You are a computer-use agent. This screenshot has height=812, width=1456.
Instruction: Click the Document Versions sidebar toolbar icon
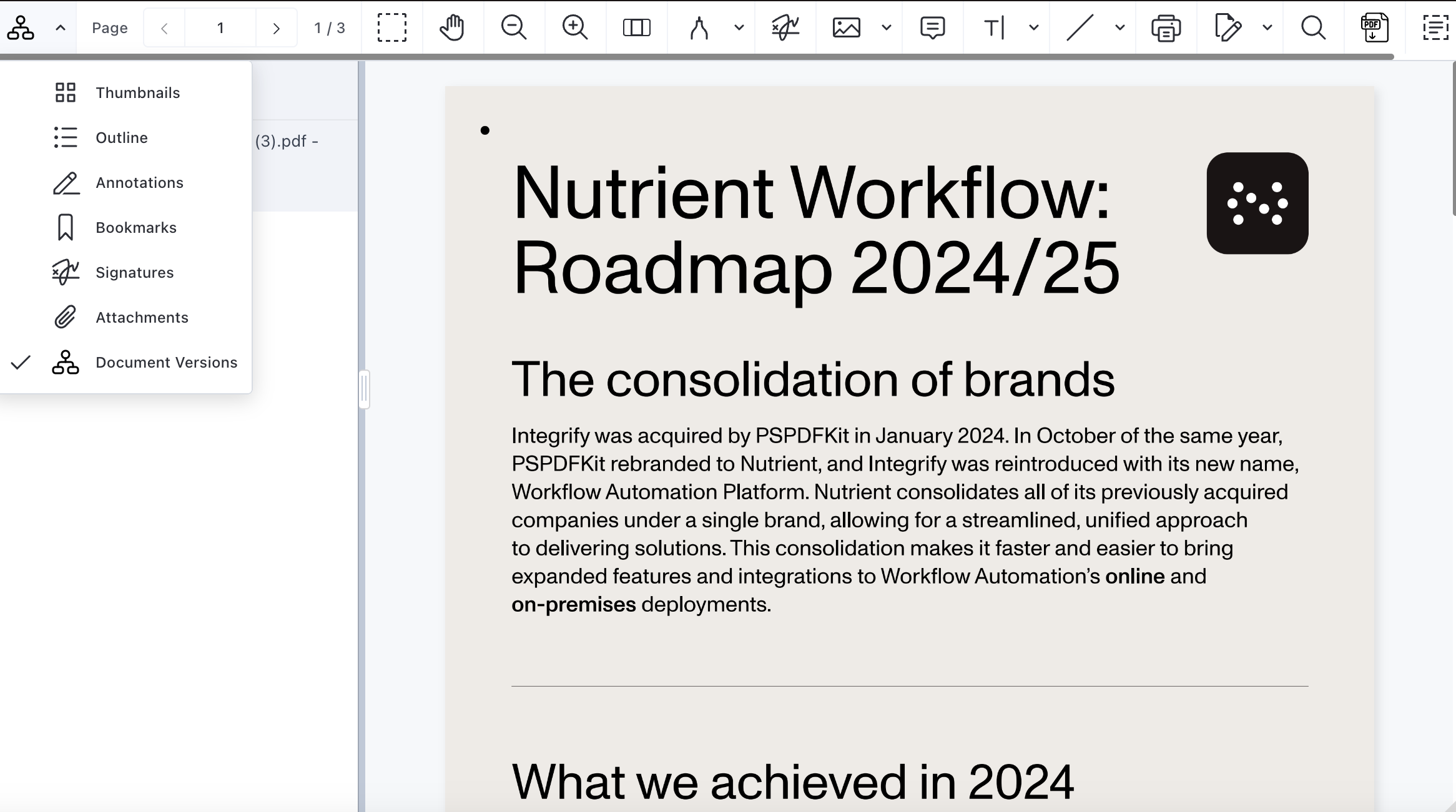pyautogui.click(x=21, y=28)
